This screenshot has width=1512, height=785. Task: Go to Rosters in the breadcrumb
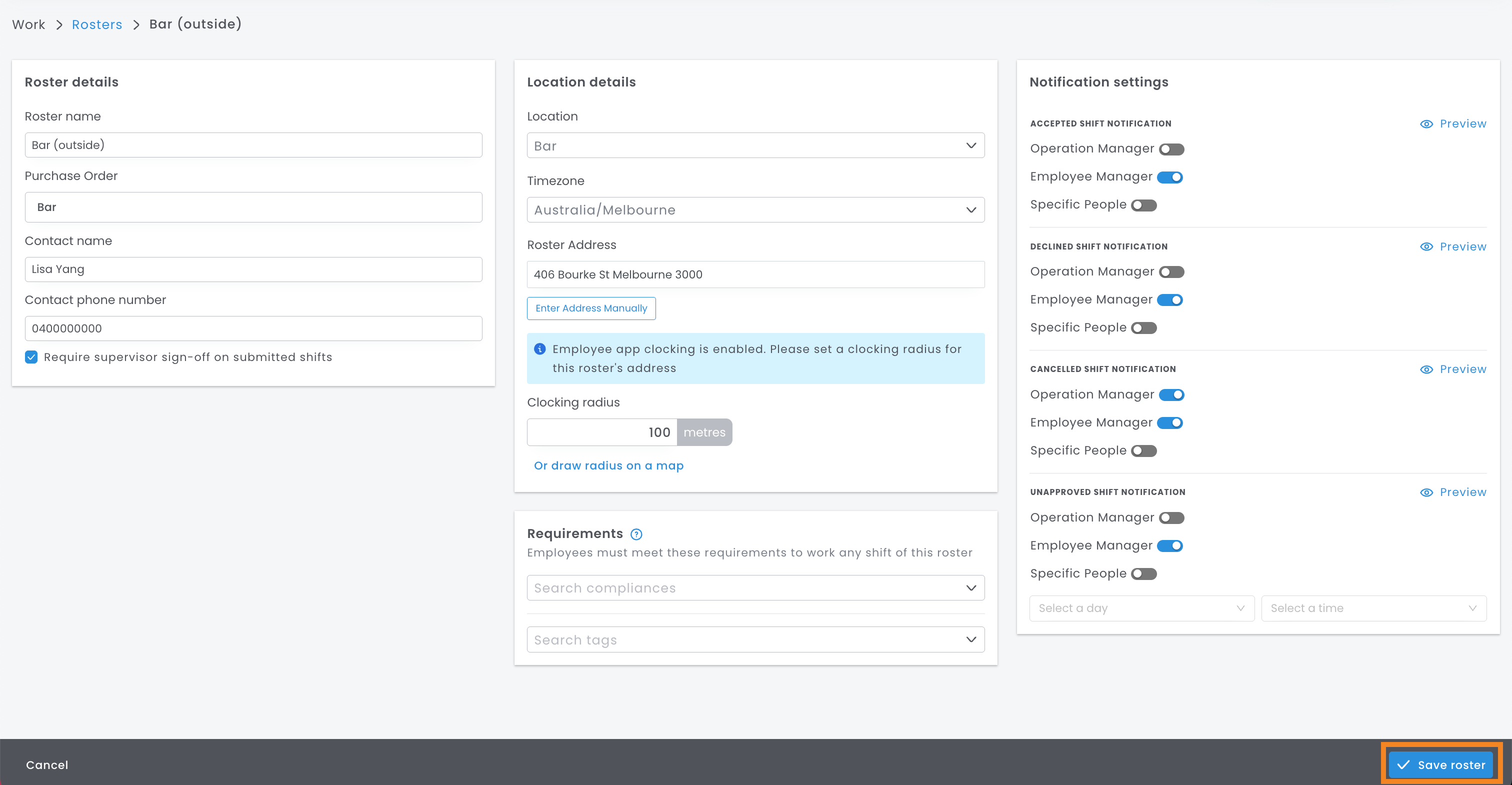(97, 24)
